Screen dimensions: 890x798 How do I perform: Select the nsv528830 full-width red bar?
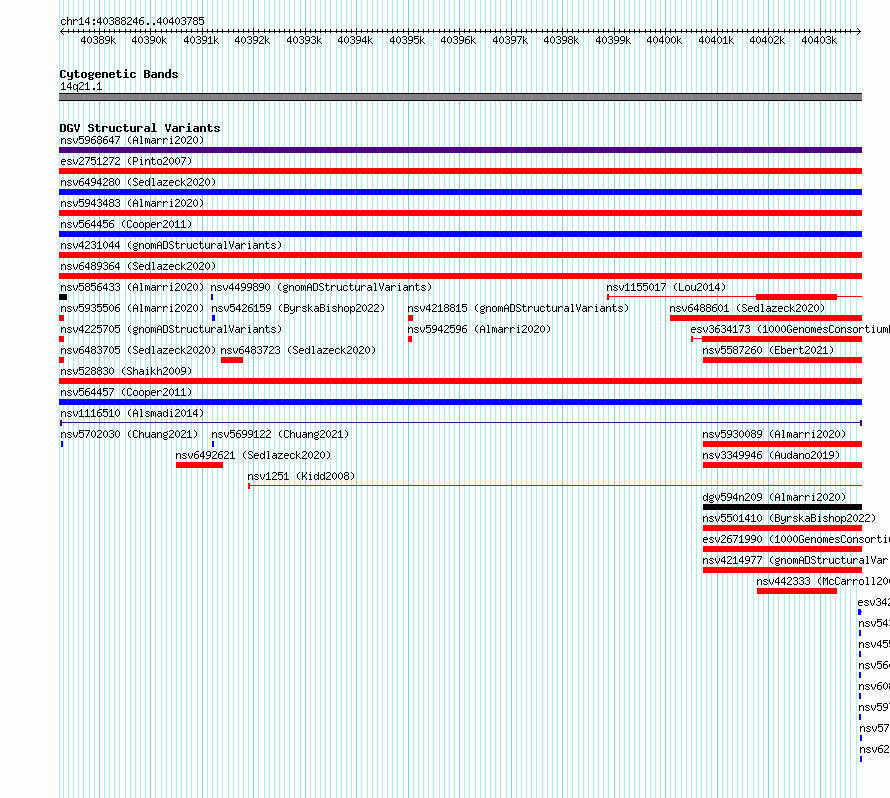point(460,381)
